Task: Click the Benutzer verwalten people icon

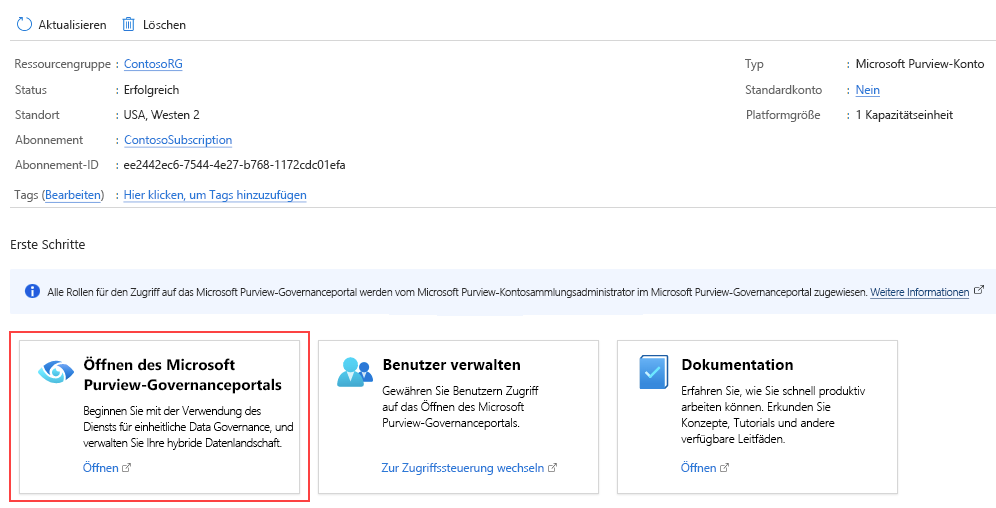Action: pyautogui.click(x=354, y=372)
